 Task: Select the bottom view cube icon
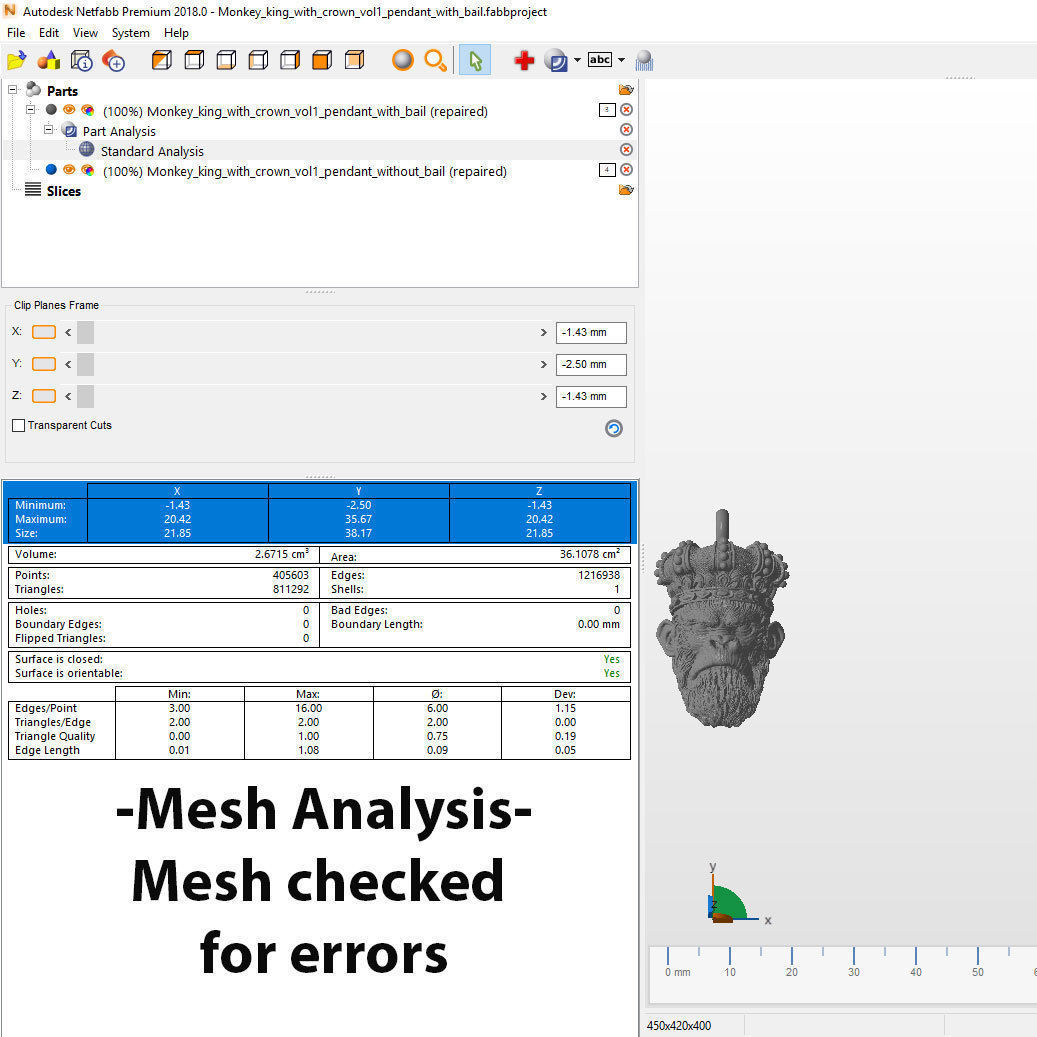[x=226, y=60]
